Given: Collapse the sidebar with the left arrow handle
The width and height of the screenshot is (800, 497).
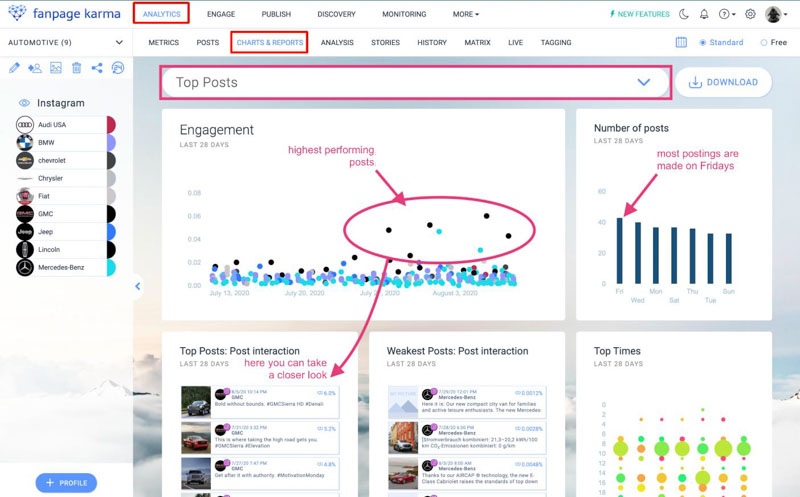Looking at the screenshot, I should click(137, 286).
